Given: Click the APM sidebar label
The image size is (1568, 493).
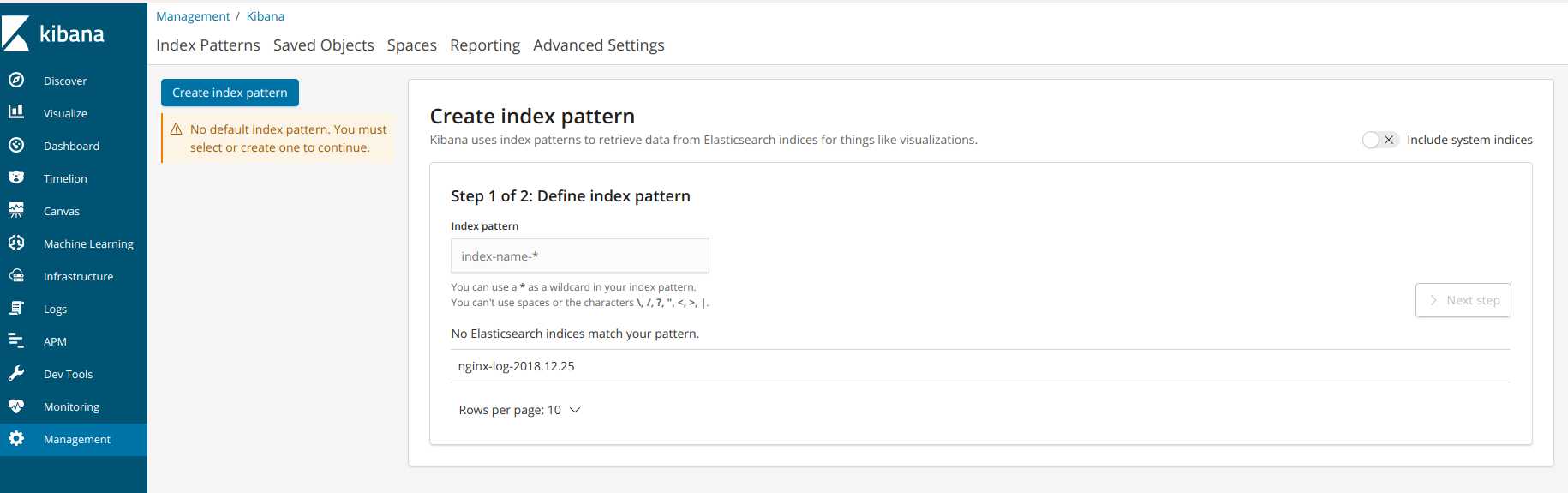Looking at the screenshot, I should tap(55, 341).
